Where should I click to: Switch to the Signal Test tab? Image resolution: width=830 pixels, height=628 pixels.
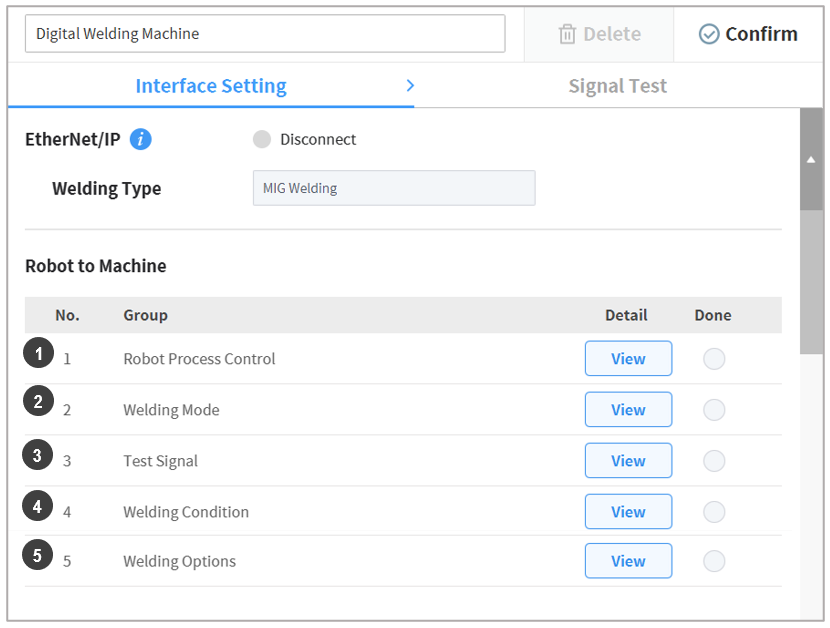coord(617,86)
